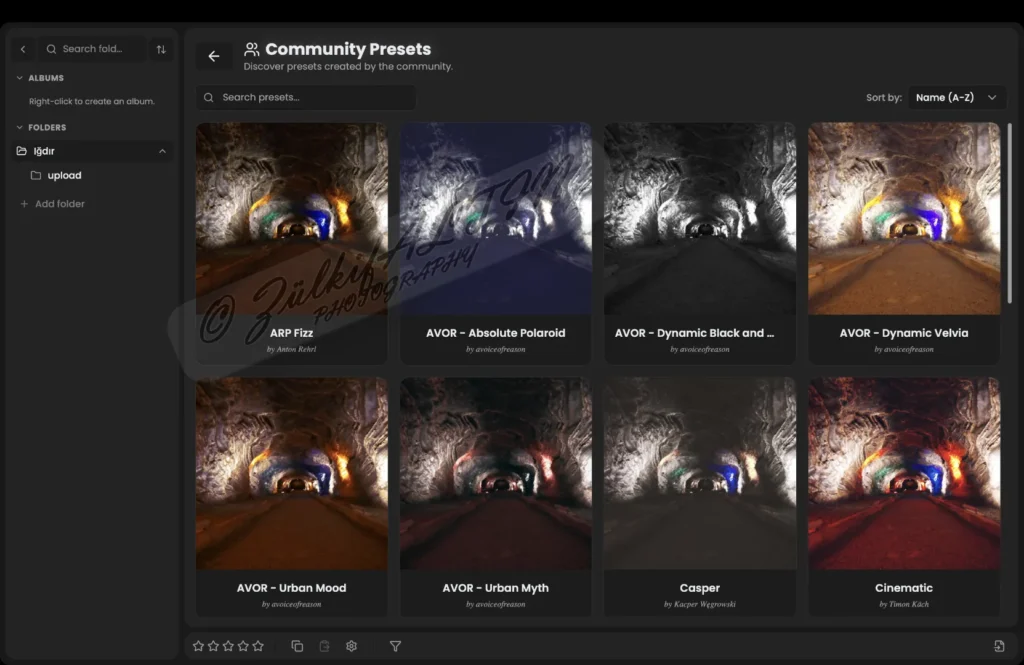
Task: Click 'Discover presets created by the community.' subtitle
Action: click(348, 67)
